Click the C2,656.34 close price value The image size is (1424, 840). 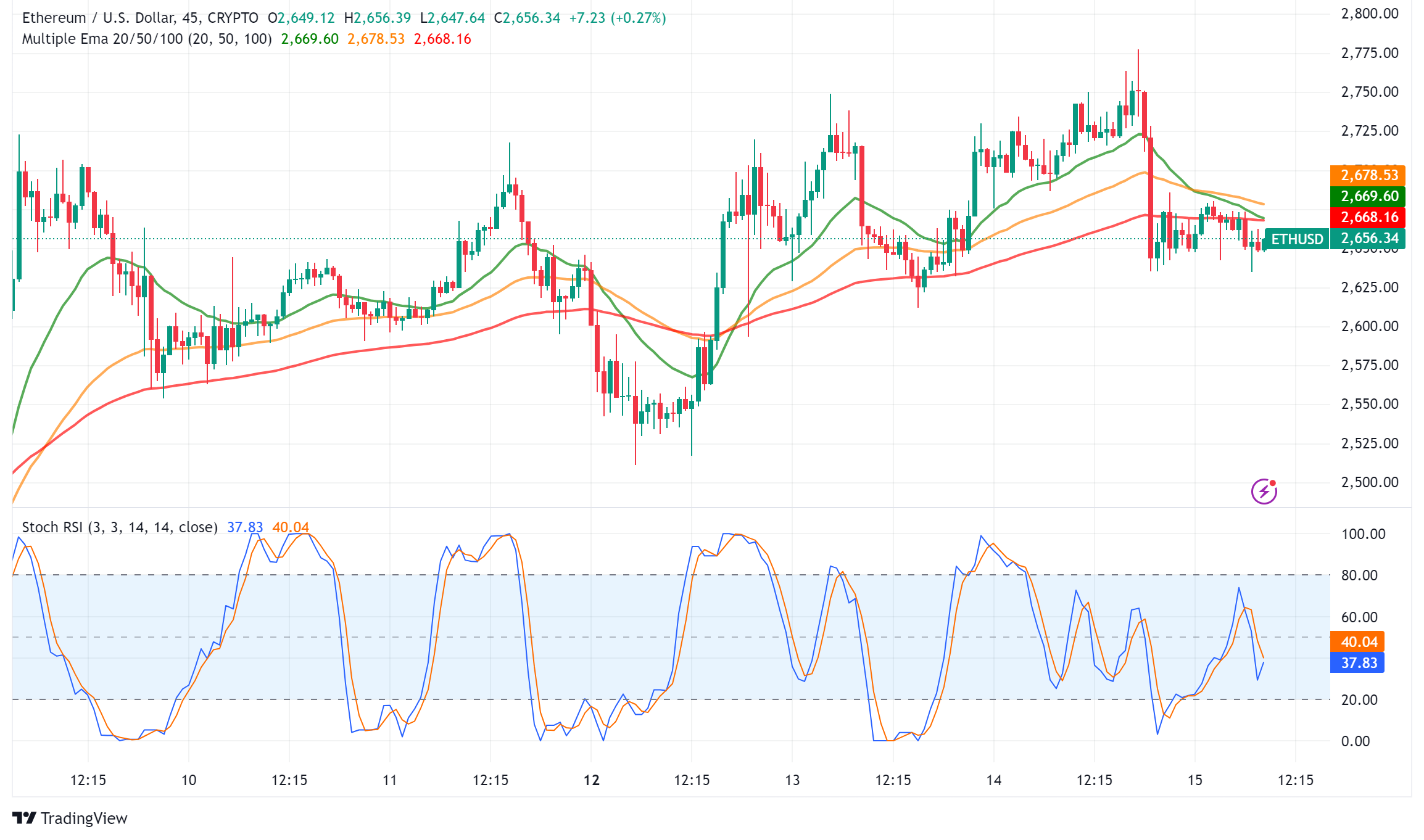534,18
